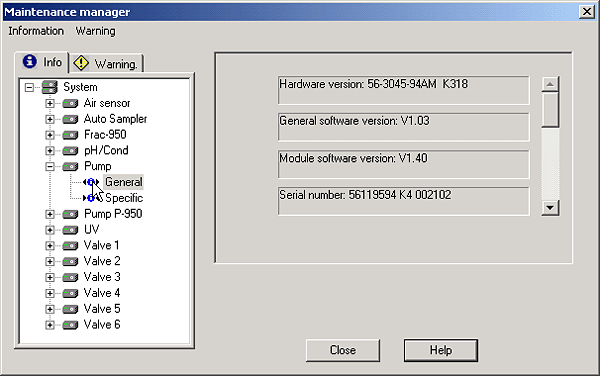The height and width of the screenshot is (376, 600).
Task: Click the Valve 2 module icon
Action: tap(70, 262)
